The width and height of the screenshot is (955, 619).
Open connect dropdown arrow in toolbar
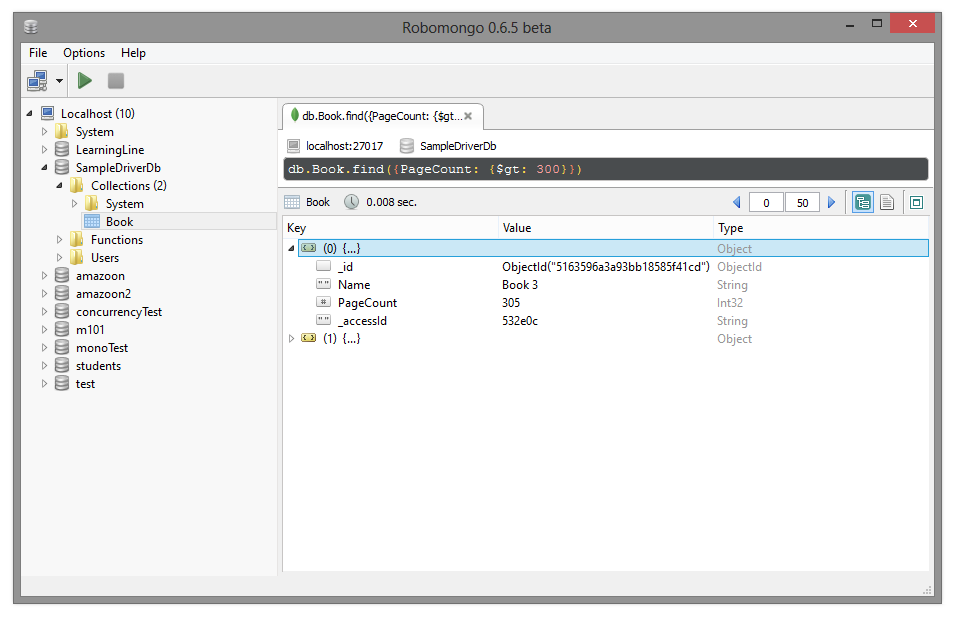(60, 81)
